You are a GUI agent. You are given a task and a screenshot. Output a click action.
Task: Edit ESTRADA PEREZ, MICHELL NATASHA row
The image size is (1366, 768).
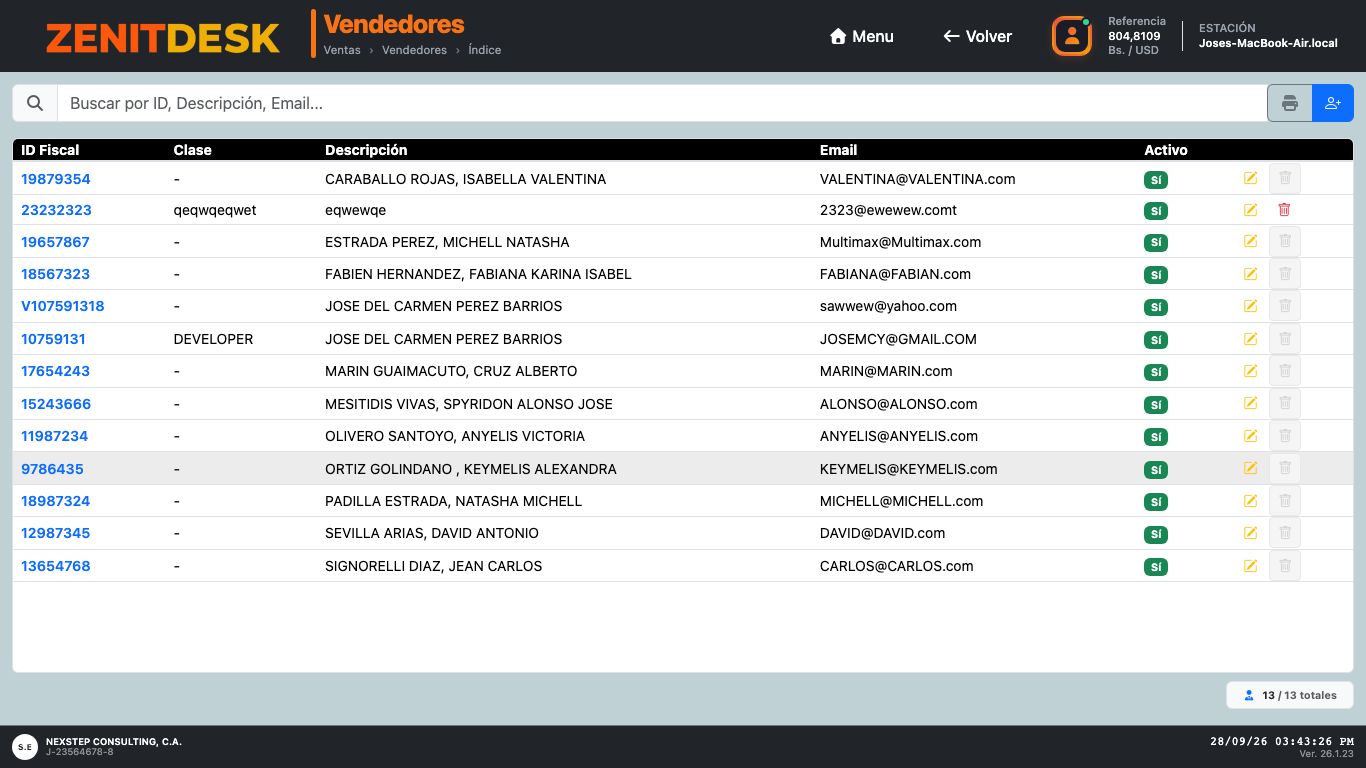tap(1250, 242)
